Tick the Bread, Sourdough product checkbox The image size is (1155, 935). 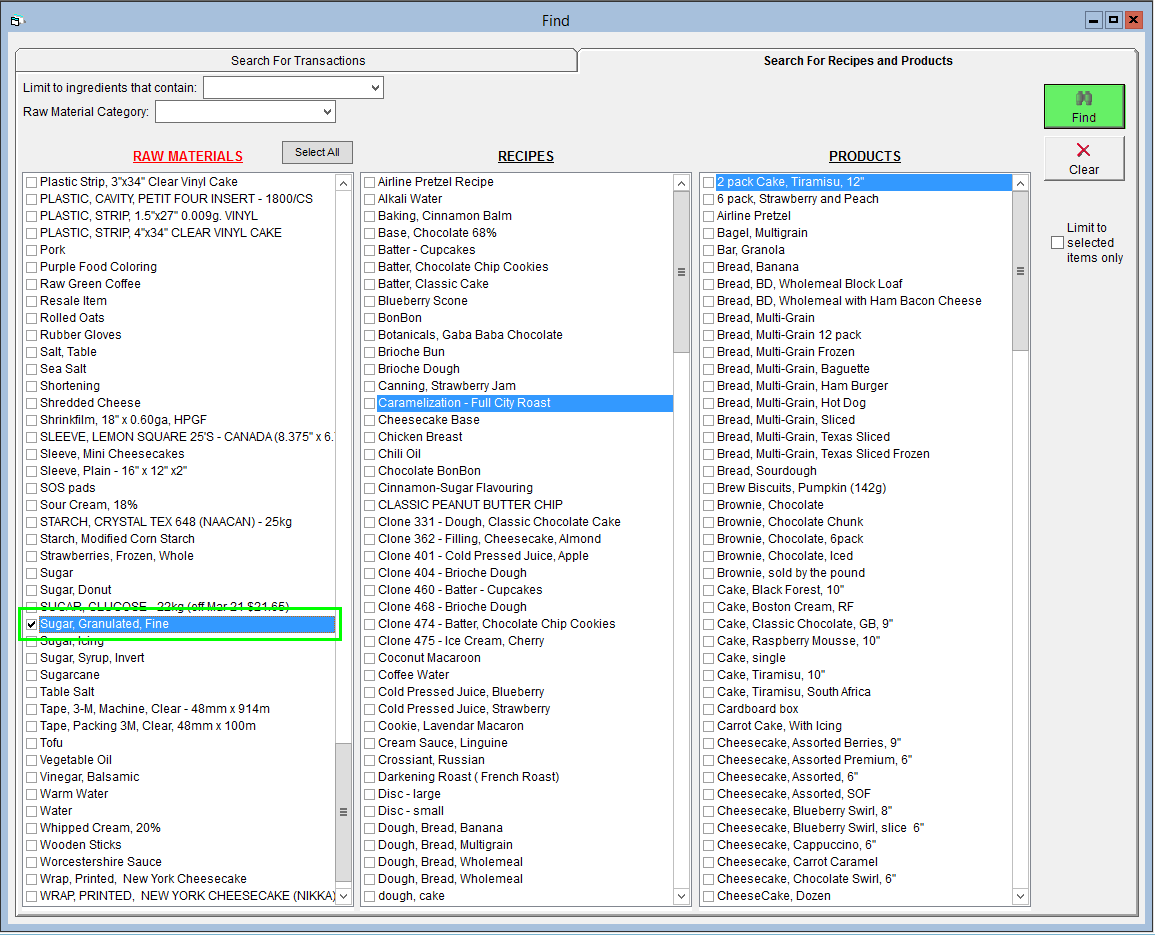tap(709, 471)
